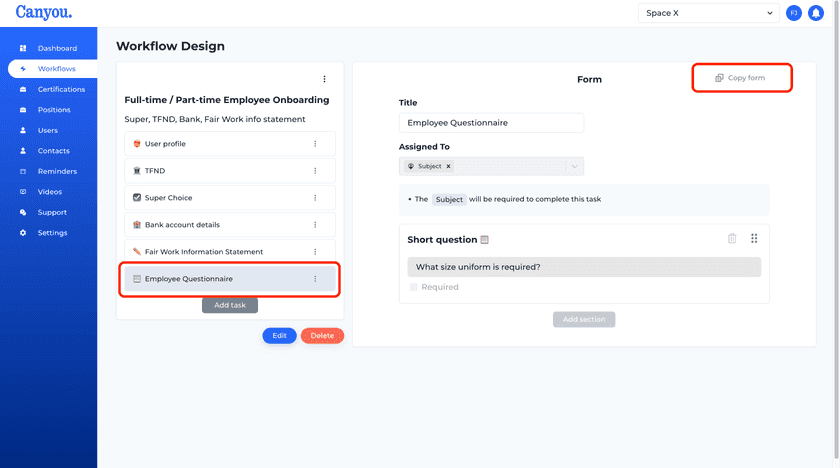The height and width of the screenshot is (468, 840).
Task: Remove the Subject tag with its x
Action: tap(448, 166)
